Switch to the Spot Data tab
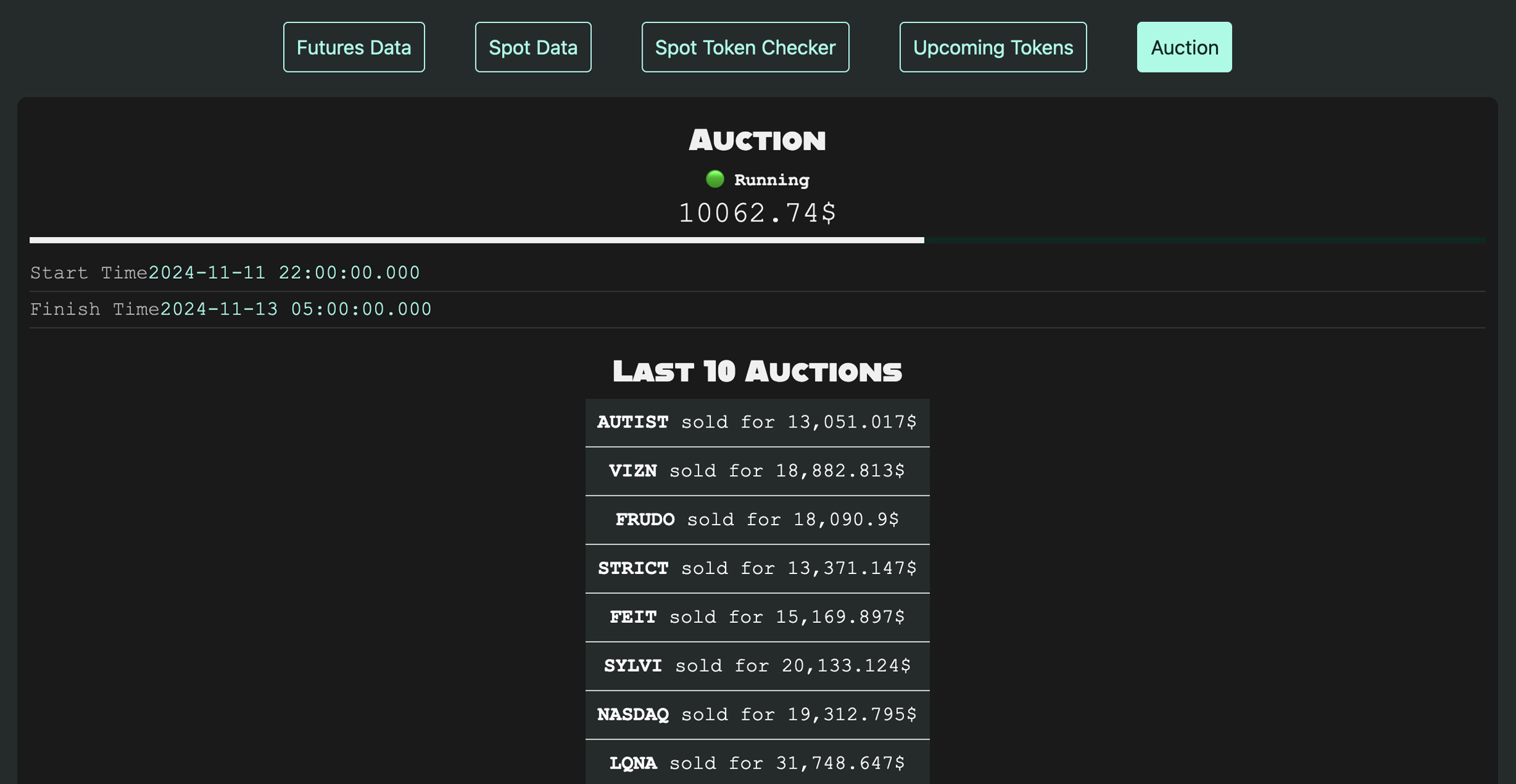 pyautogui.click(x=533, y=46)
